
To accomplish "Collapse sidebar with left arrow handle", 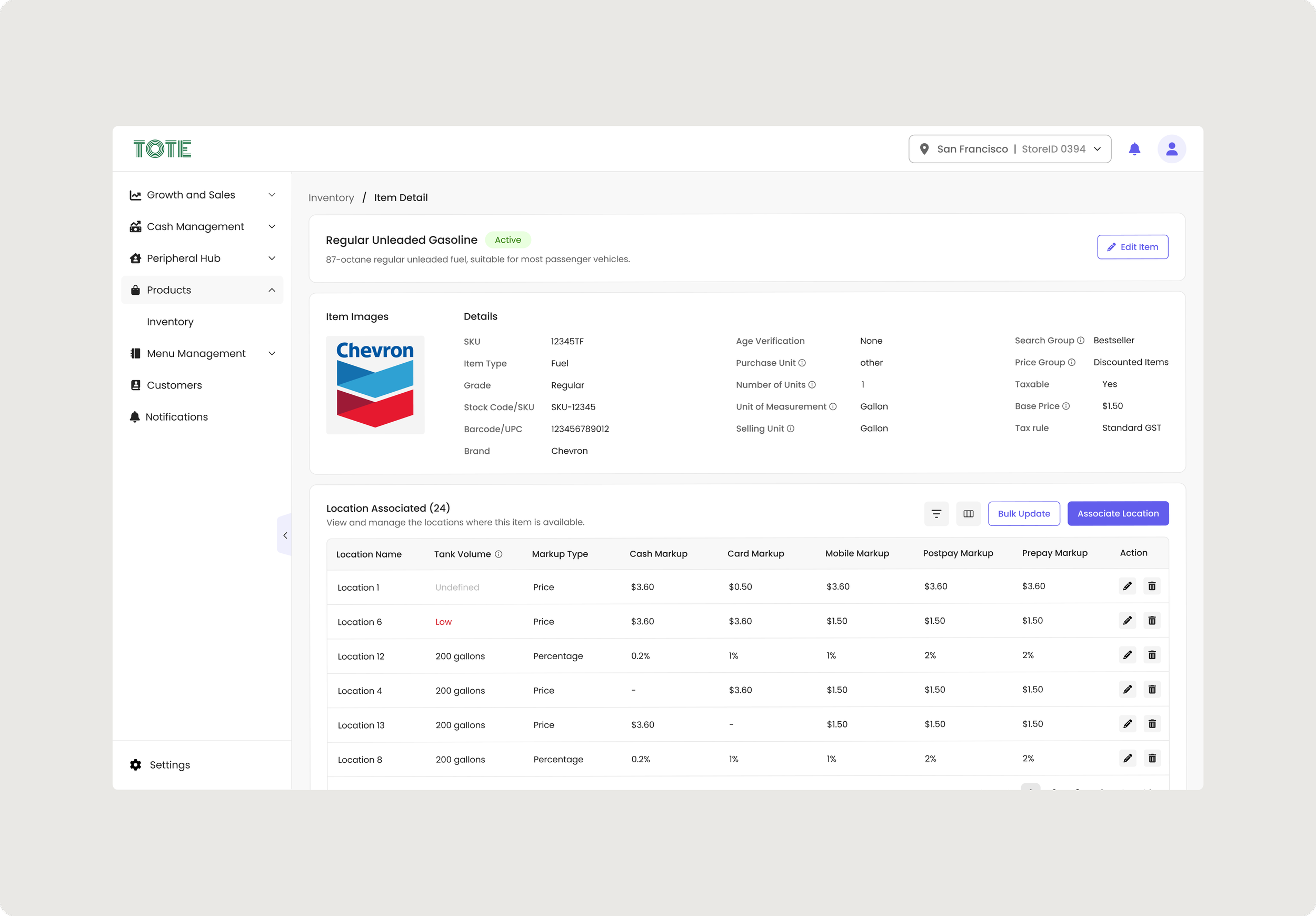I will 285,535.
